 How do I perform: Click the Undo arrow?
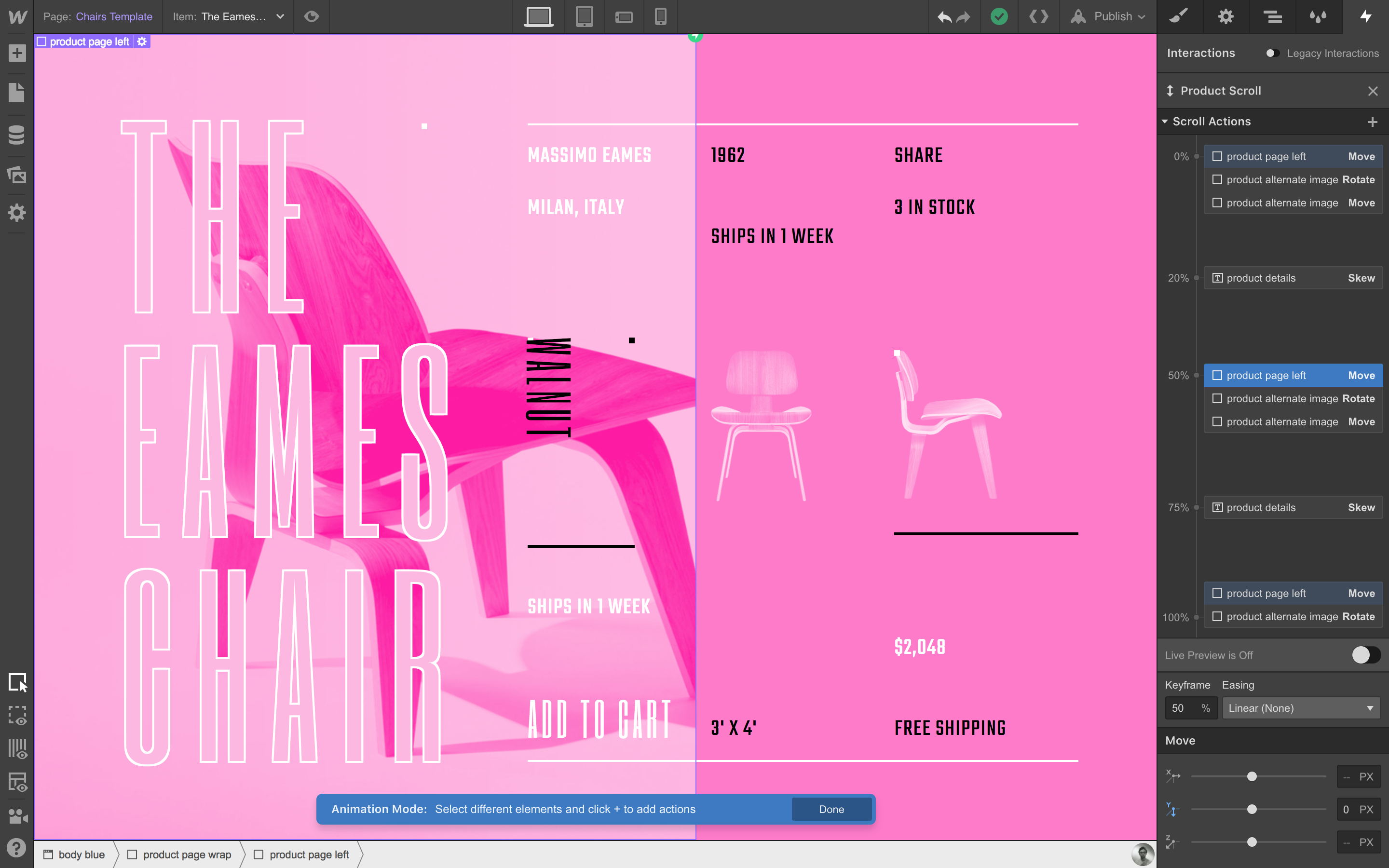(944, 17)
